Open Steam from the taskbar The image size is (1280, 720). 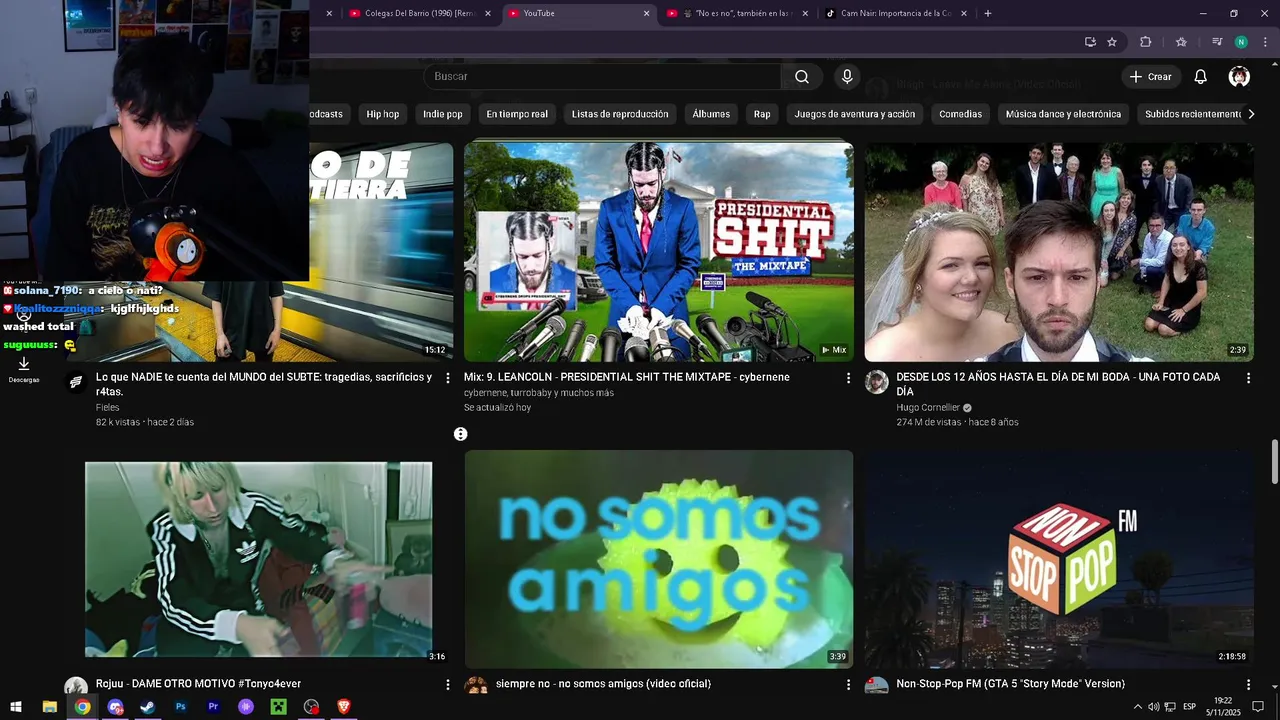click(147, 707)
